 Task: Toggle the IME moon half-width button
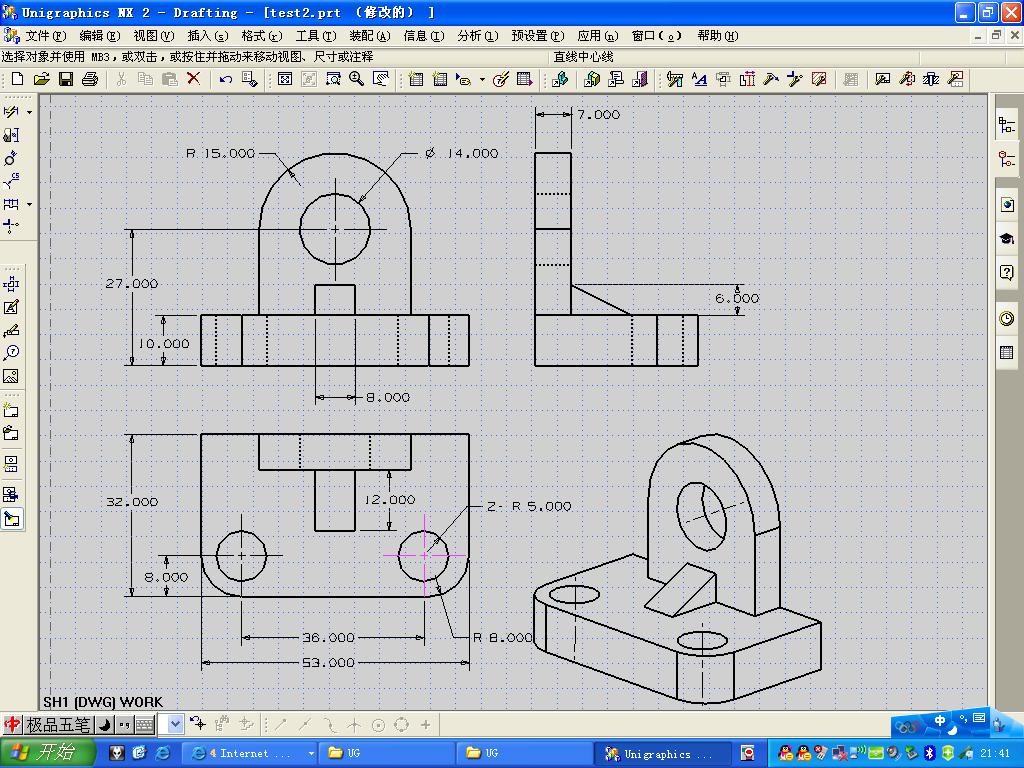[x=105, y=724]
